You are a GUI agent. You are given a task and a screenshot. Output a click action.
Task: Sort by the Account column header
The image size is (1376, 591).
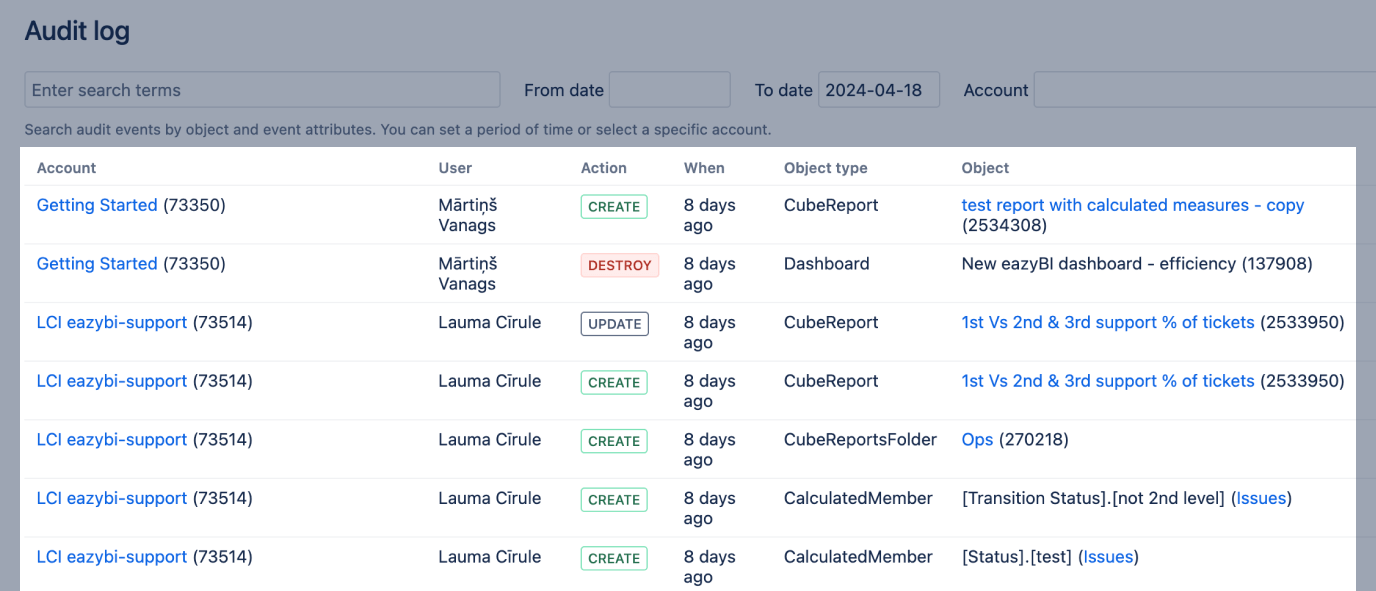coord(66,168)
